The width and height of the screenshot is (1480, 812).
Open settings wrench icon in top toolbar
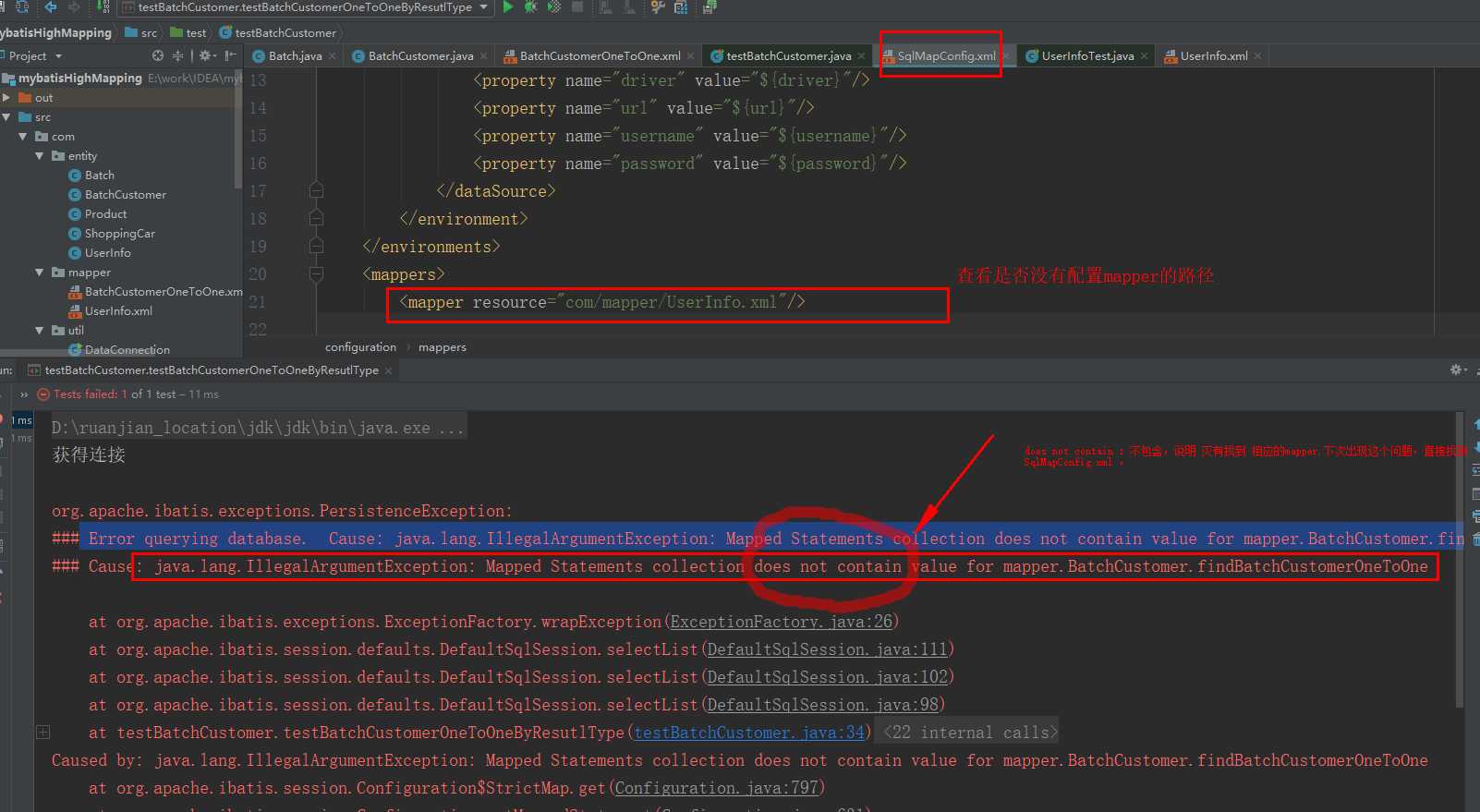[658, 7]
